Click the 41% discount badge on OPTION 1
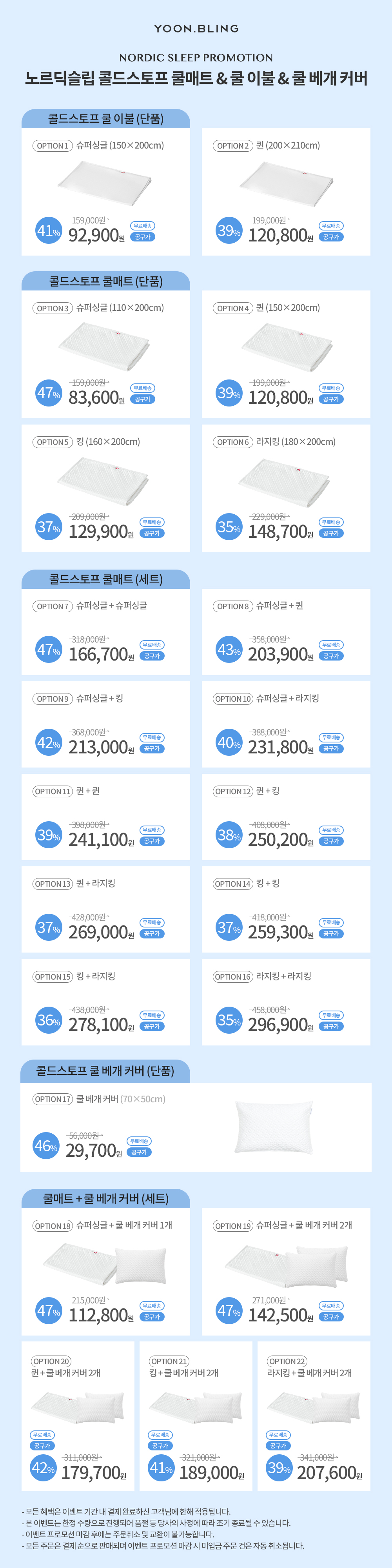This screenshot has height=1568, width=392. pos(49,231)
